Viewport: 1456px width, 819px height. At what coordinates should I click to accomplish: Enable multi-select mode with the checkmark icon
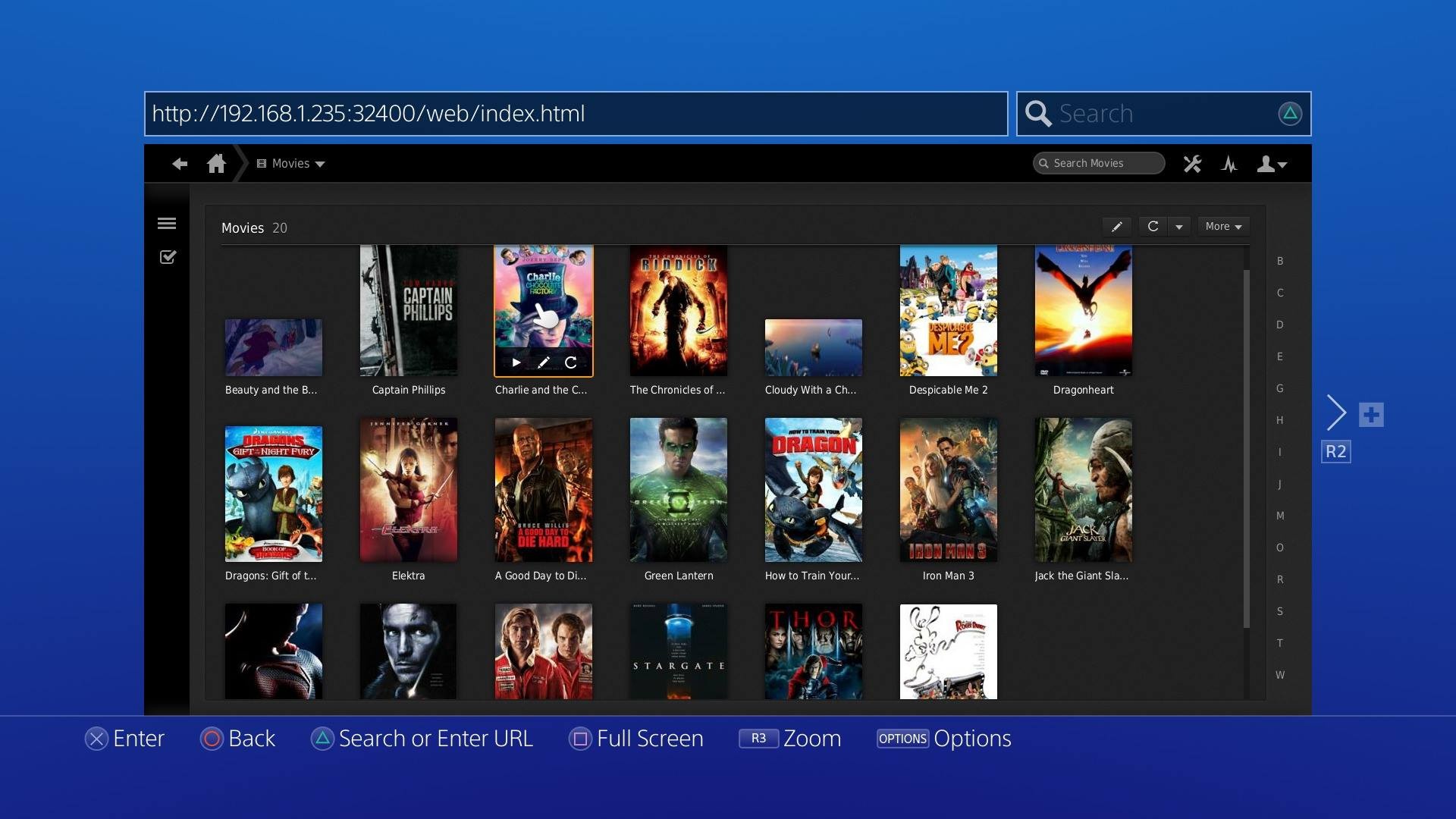click(167, 256)
